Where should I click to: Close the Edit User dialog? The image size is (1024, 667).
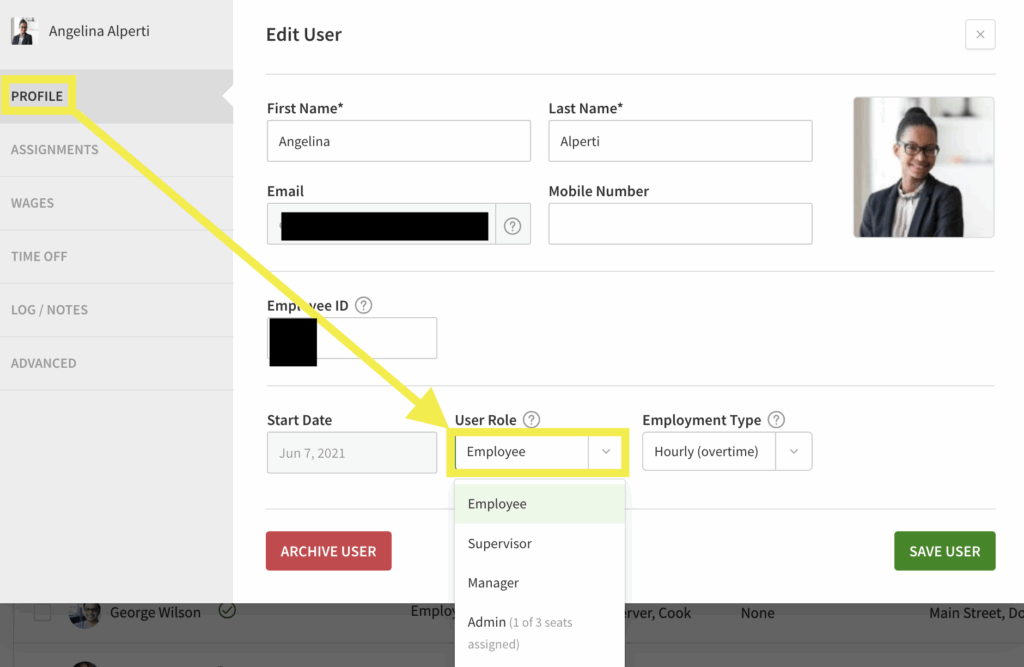979,35
